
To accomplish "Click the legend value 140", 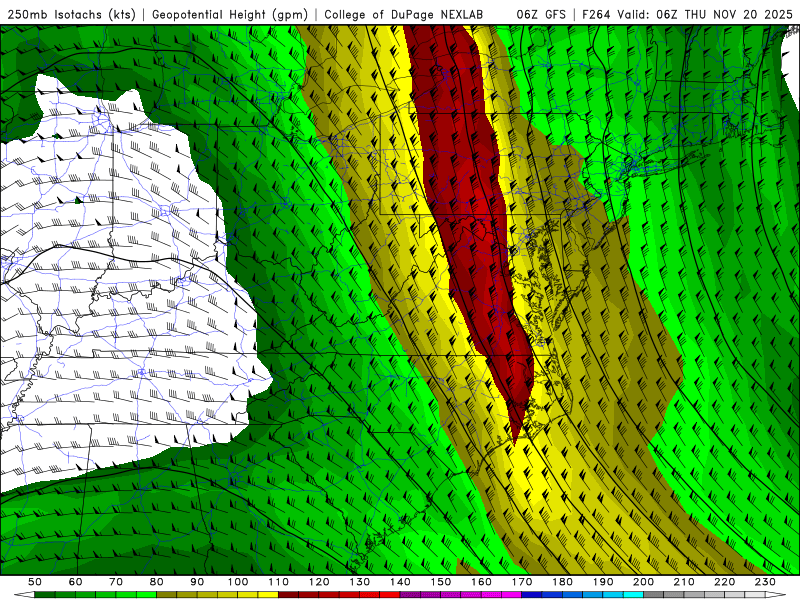I will (x=401, y=582).
